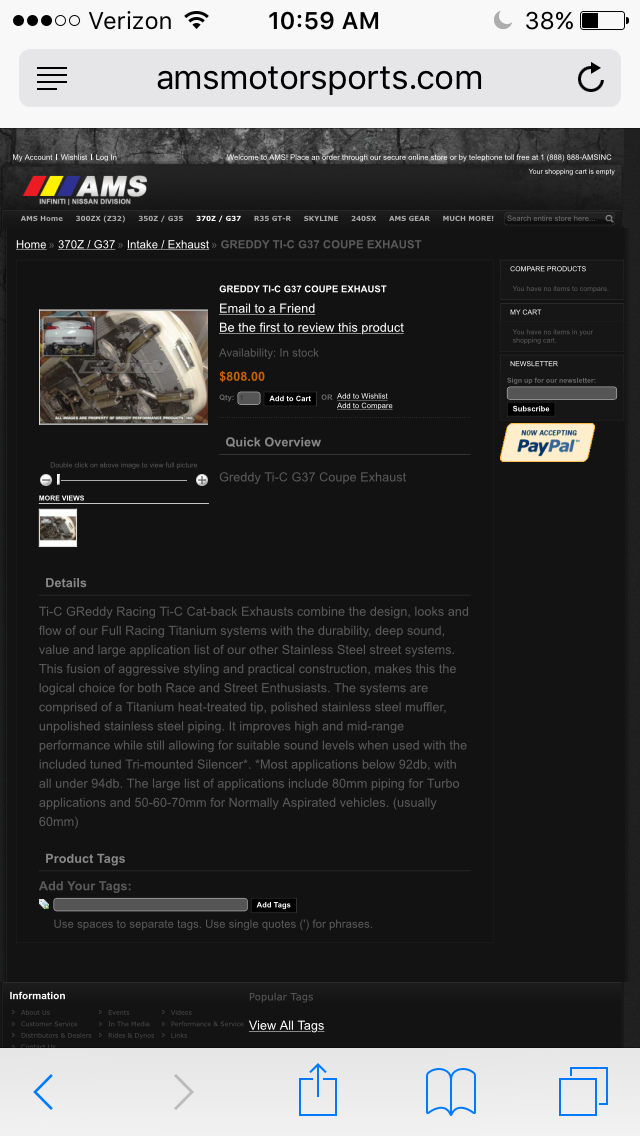The image size is (640, 1136).
Task: Tap the Safari back arrow
Action: tap(43, 1091)
